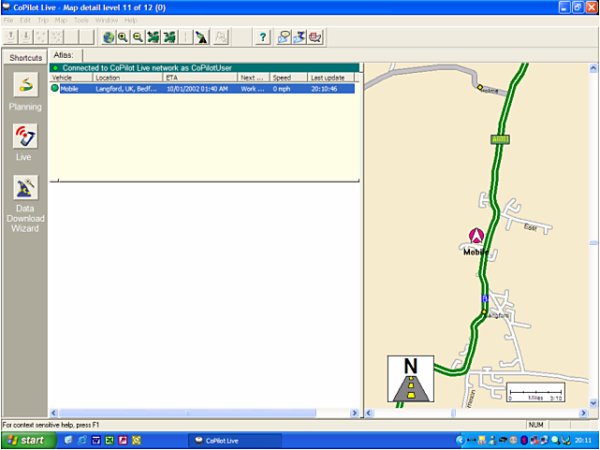
Task: Open the Planning shortcut icon
Action: [x=26, y=84]
